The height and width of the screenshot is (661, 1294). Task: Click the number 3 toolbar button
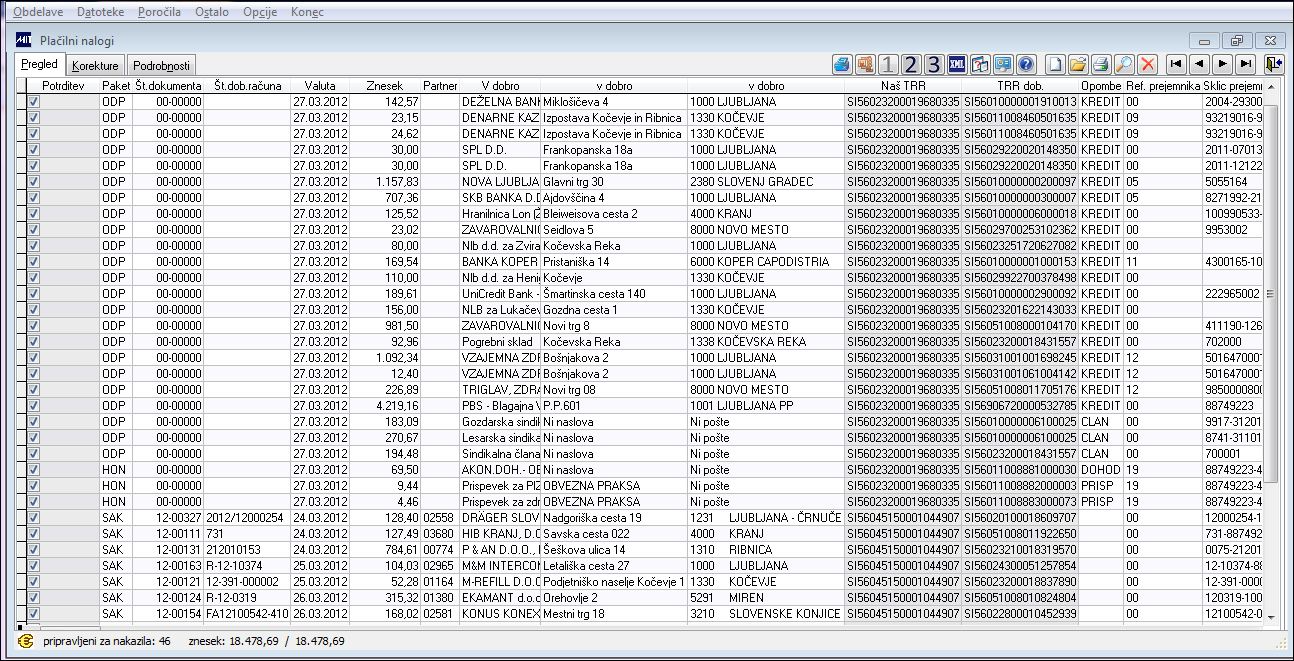point(933,64)
